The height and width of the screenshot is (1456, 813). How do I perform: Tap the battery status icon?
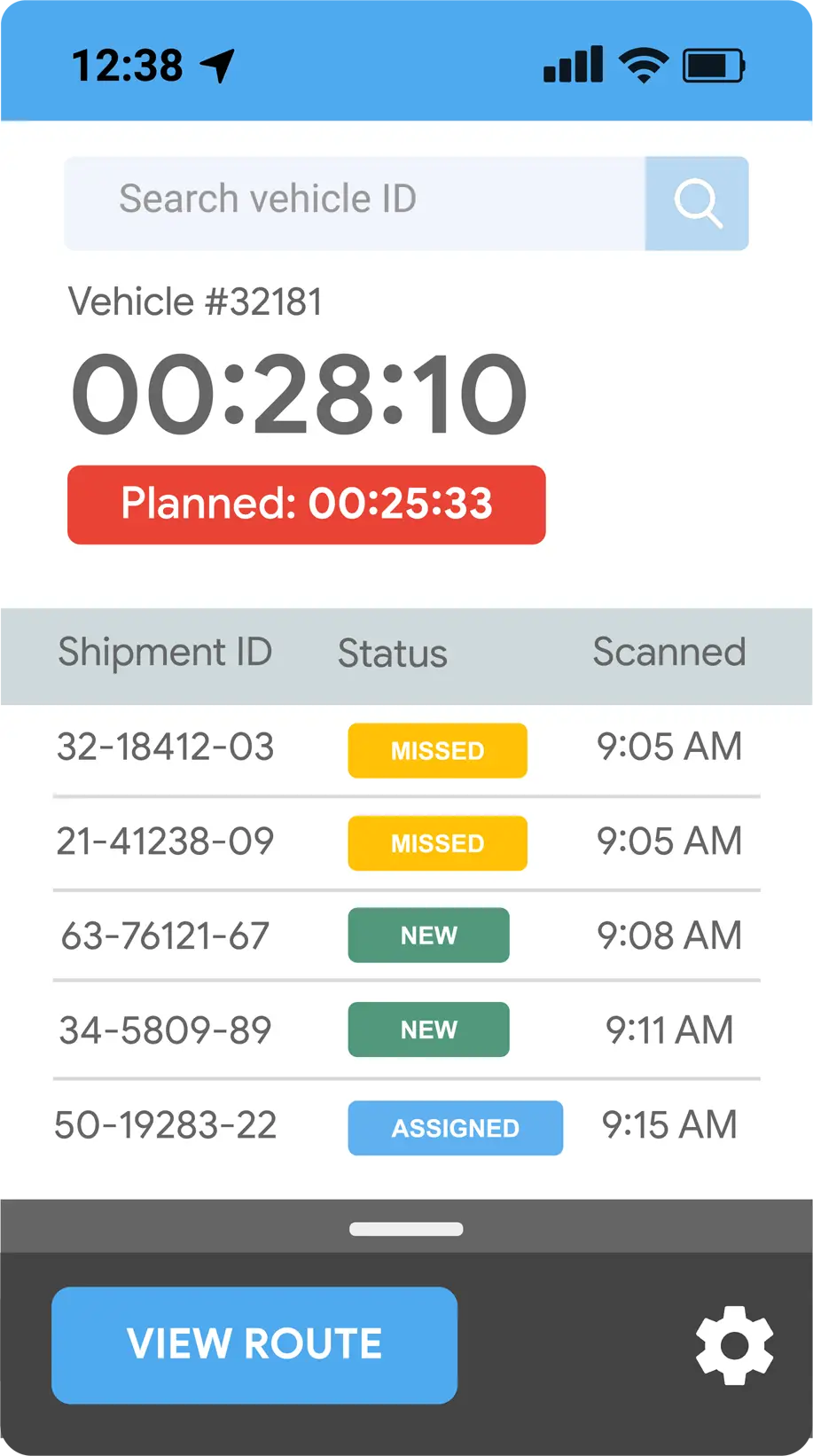click(713, 66)
